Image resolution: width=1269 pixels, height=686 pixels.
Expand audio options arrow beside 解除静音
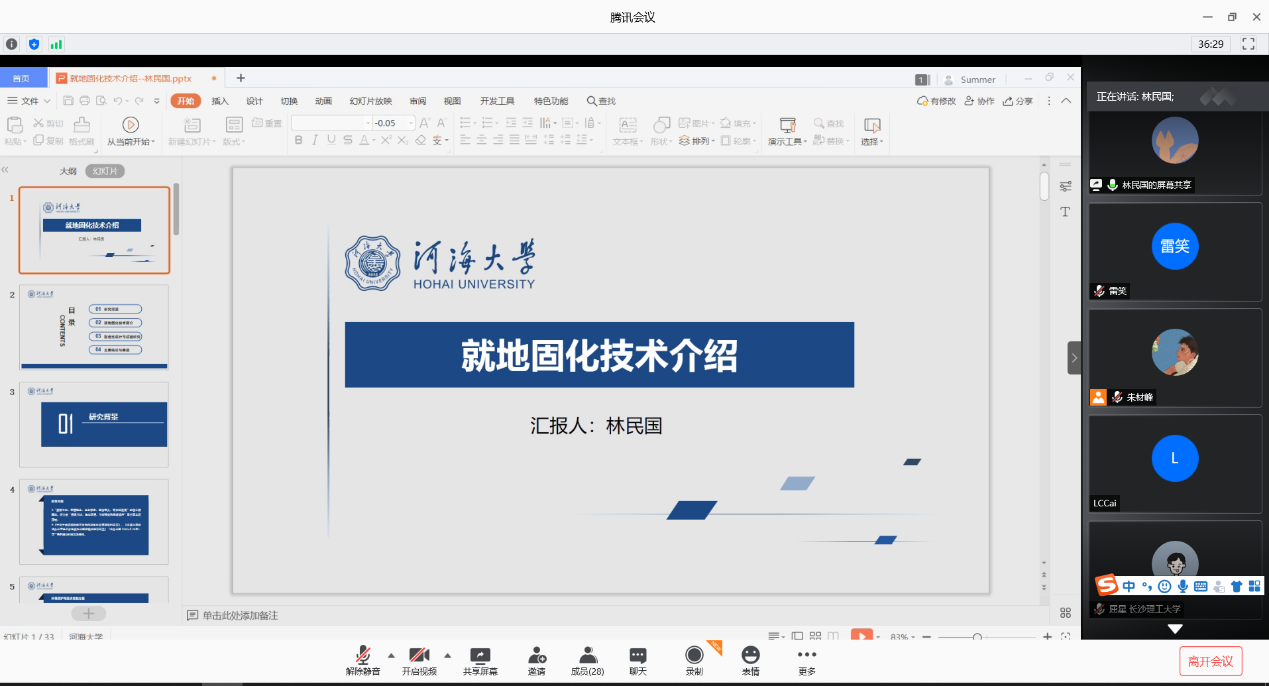pyautogui.click(x=391, y=656)
